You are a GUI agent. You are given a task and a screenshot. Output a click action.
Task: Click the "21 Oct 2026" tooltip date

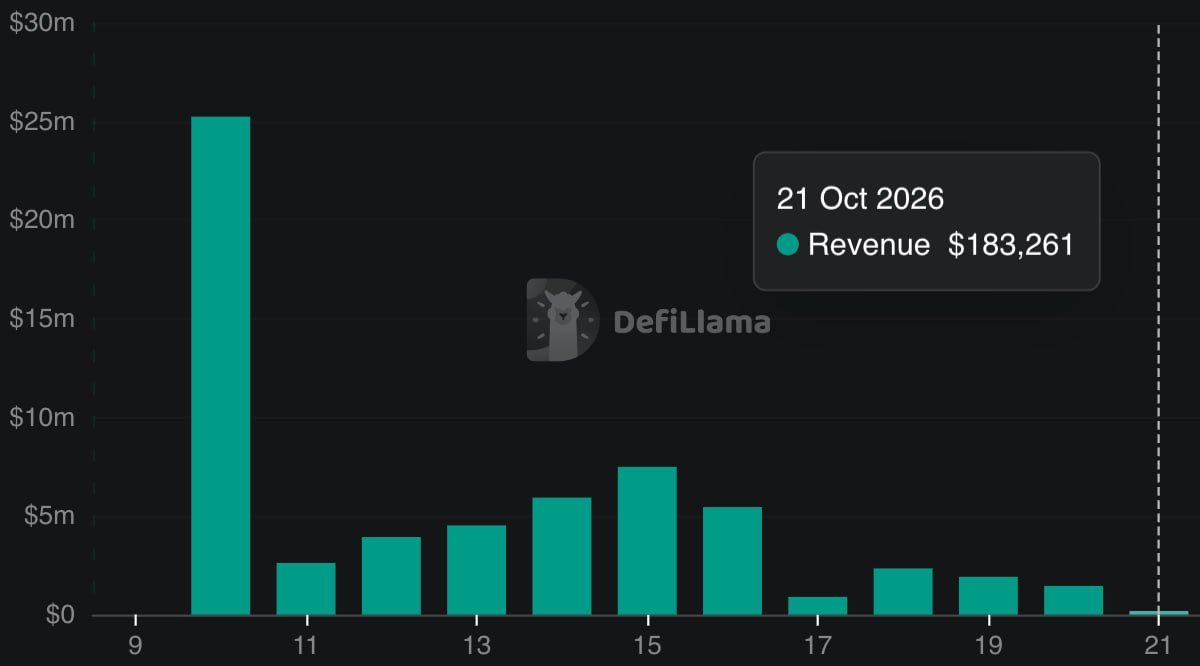click(x=860, y=198)
